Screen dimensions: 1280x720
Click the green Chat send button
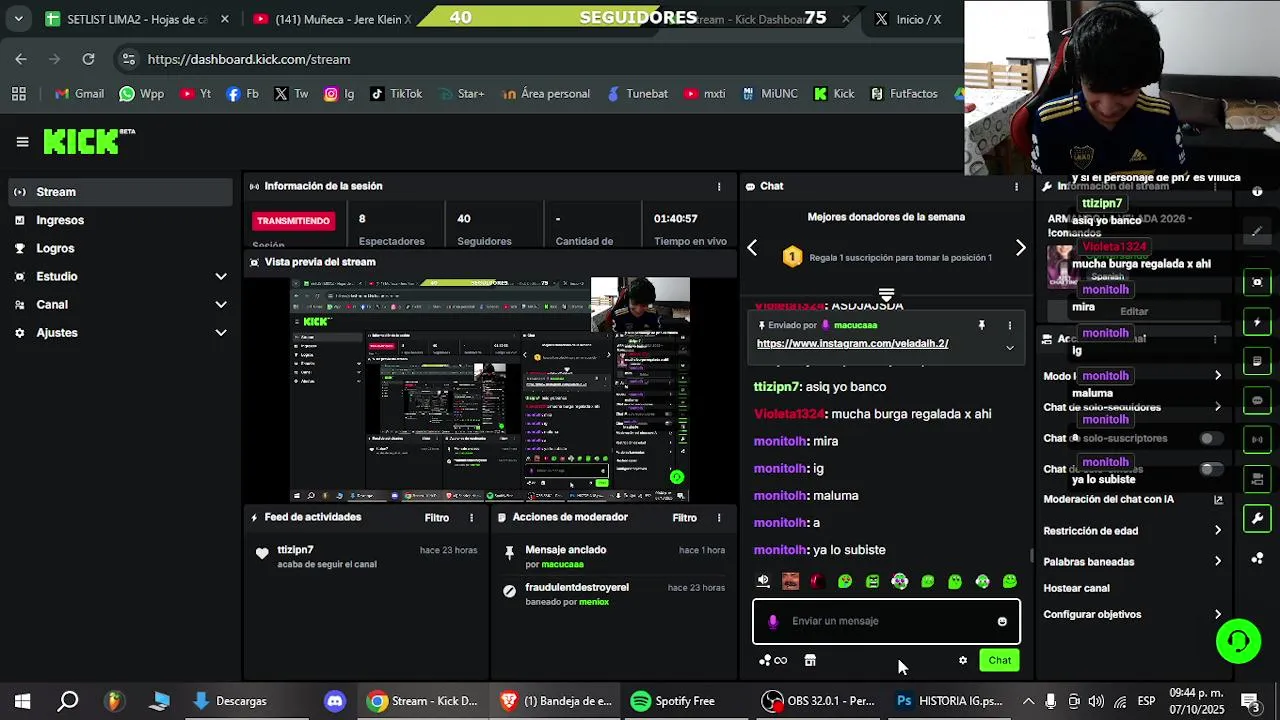click(999, 660)
